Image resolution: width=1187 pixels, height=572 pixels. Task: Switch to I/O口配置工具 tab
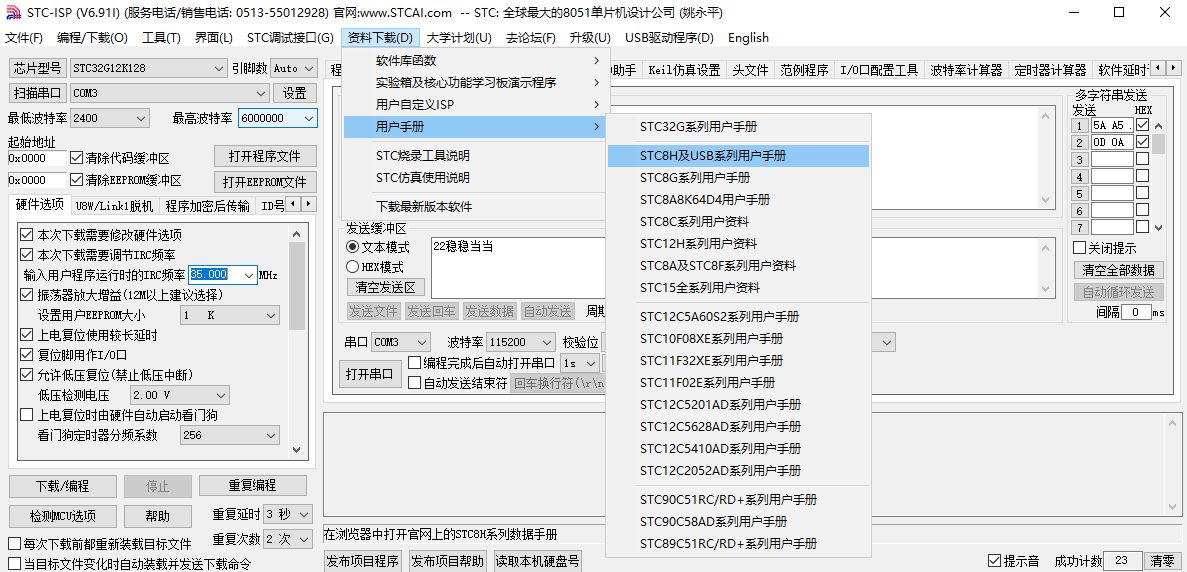(879, 70)
